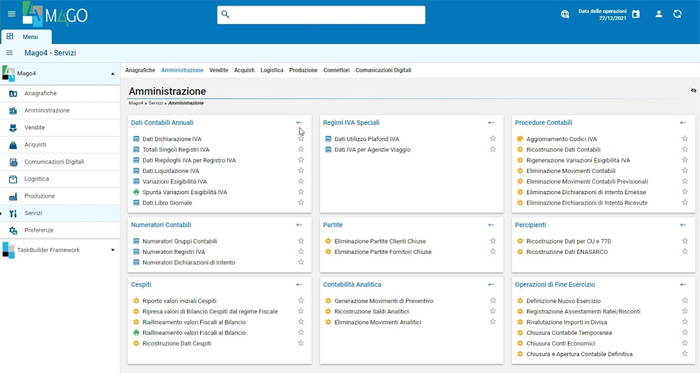Collapse the Mago4 sidebar group

[112, 74]
